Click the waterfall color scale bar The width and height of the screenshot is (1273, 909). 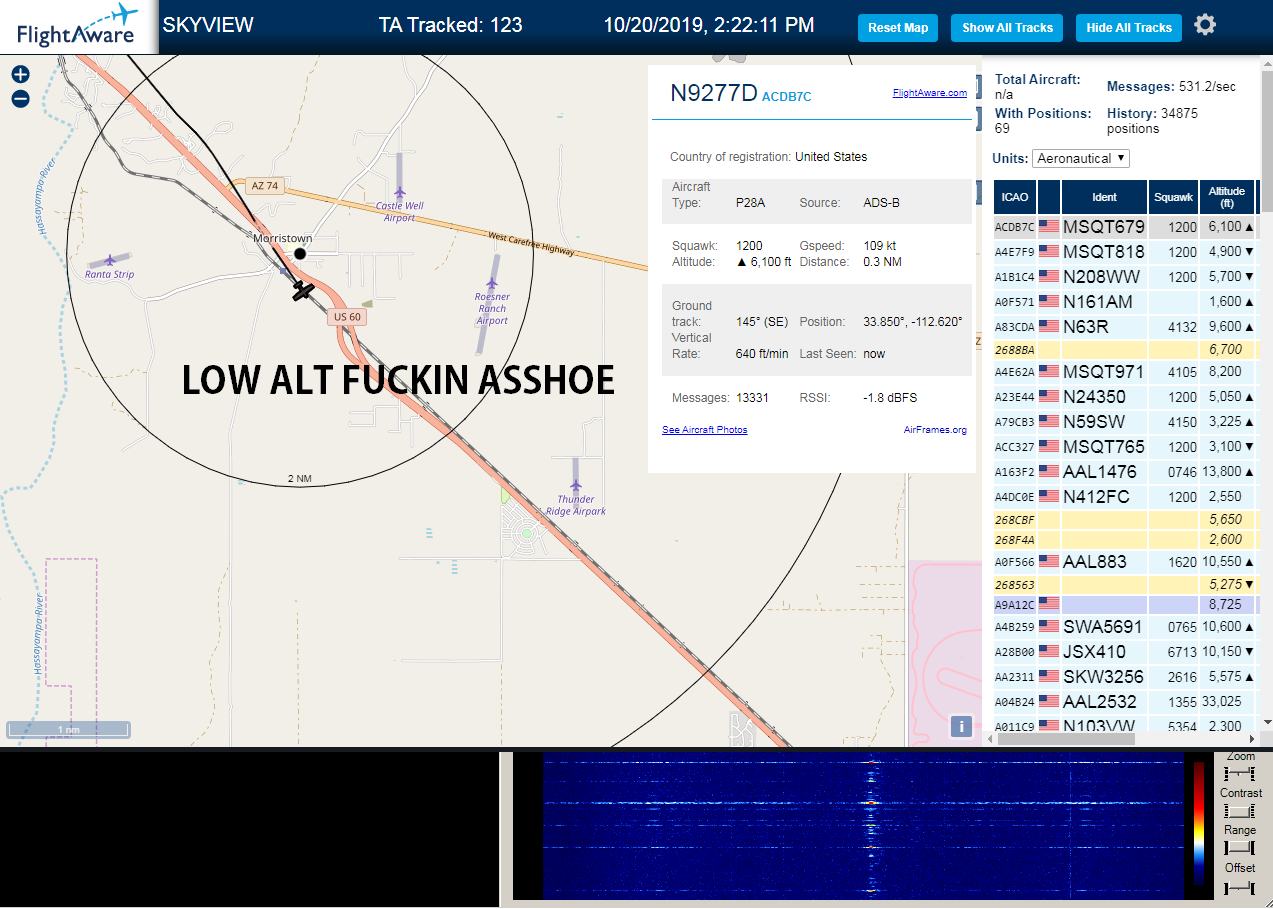(x=1198, y=824)
